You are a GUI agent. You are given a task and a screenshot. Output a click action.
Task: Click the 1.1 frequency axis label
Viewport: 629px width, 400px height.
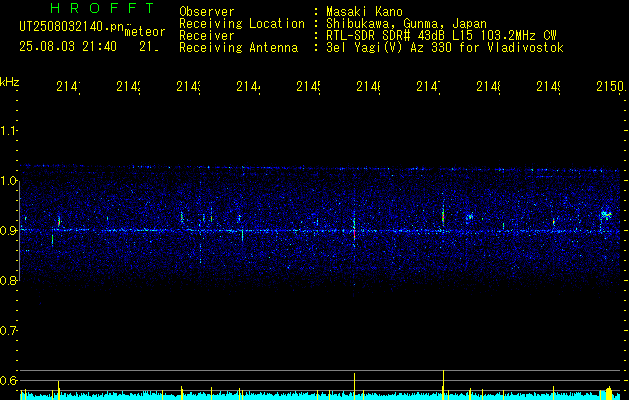pos(9,131)
